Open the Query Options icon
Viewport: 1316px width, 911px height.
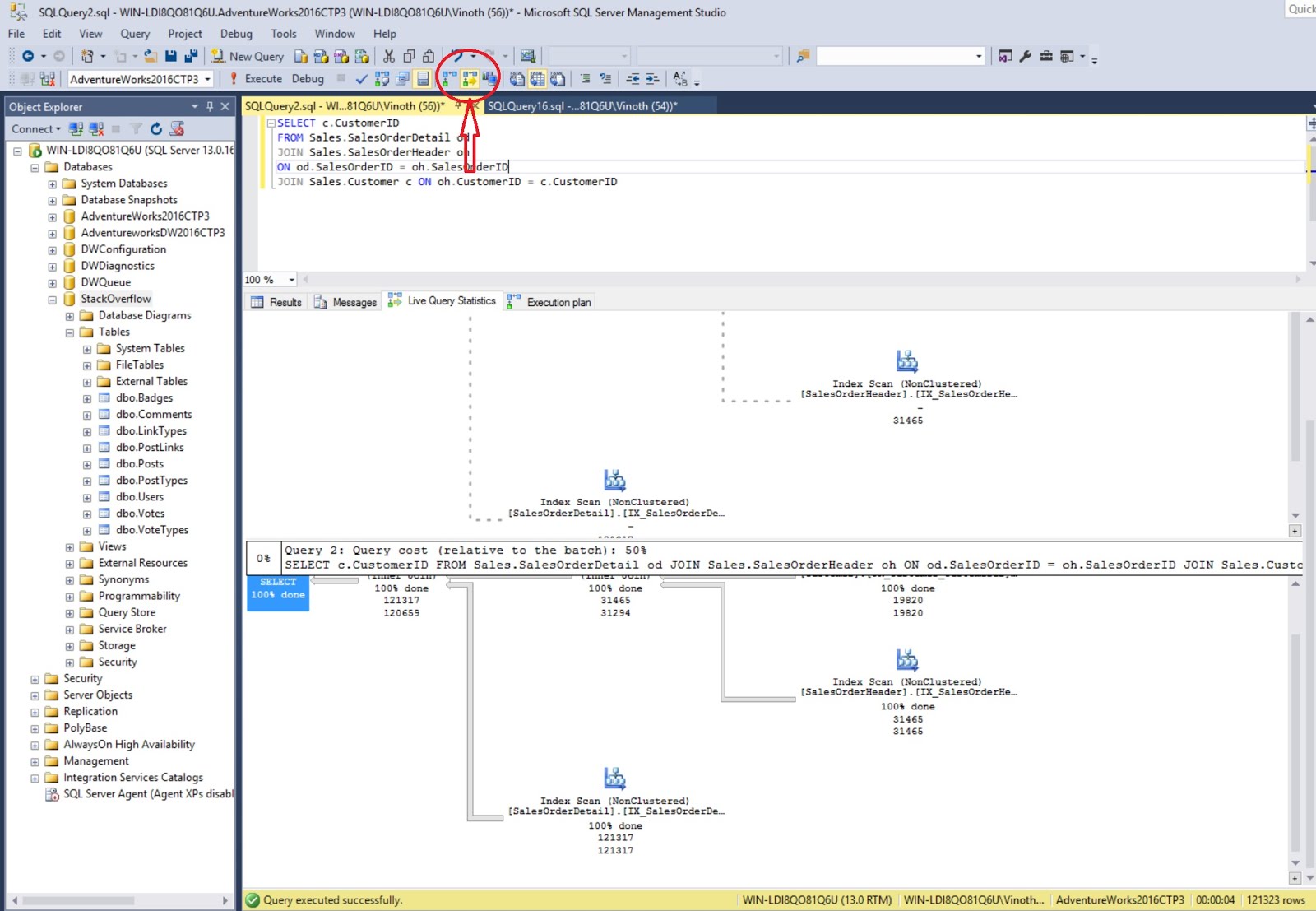(402, 79)
